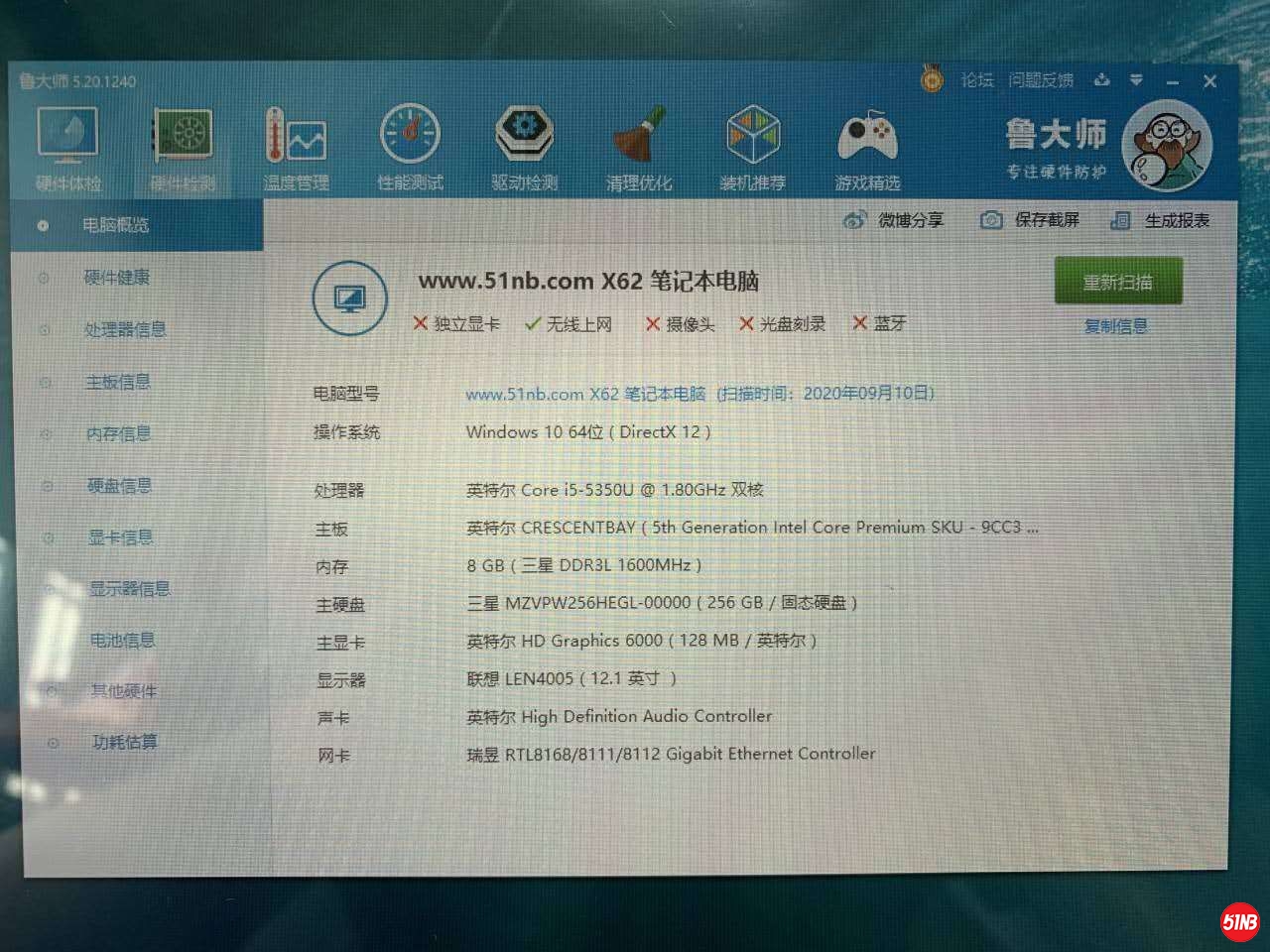The height and width of the screenshot is (952, 1270).
Task: Open 装机推荐 cube icon
Action: 752,148
